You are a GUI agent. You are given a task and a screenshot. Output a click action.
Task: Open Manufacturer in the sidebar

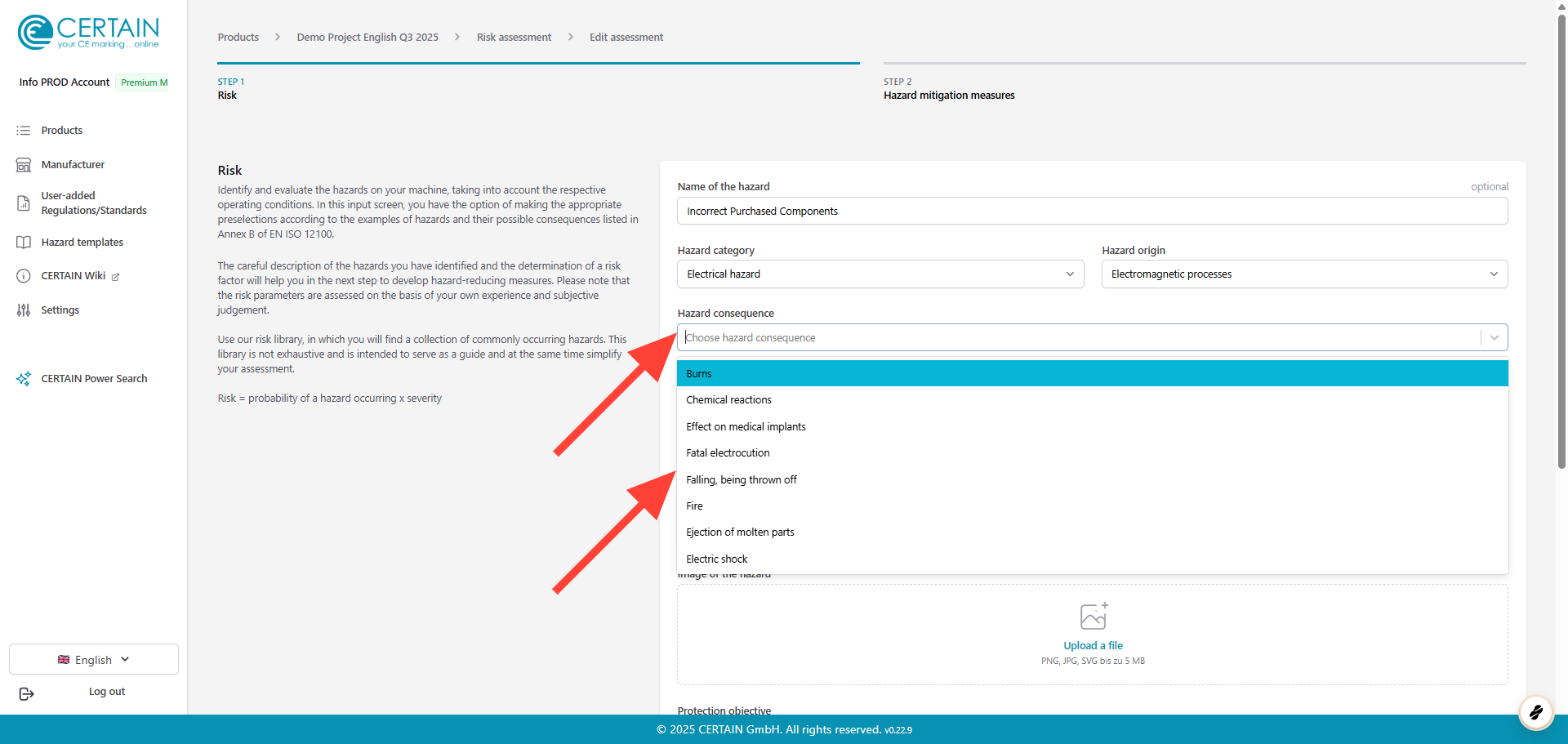73,165
